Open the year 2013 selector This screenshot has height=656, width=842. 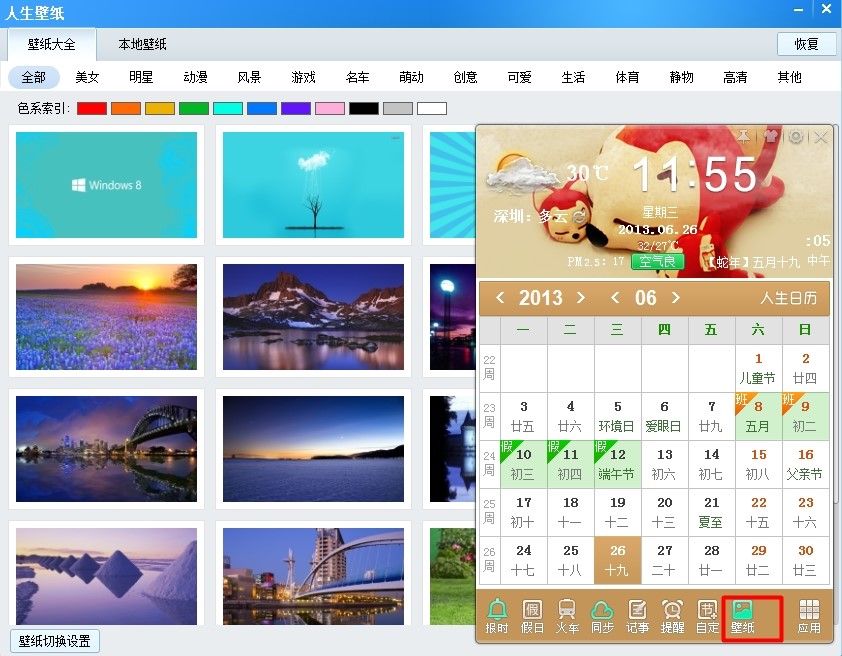point(540,298)
